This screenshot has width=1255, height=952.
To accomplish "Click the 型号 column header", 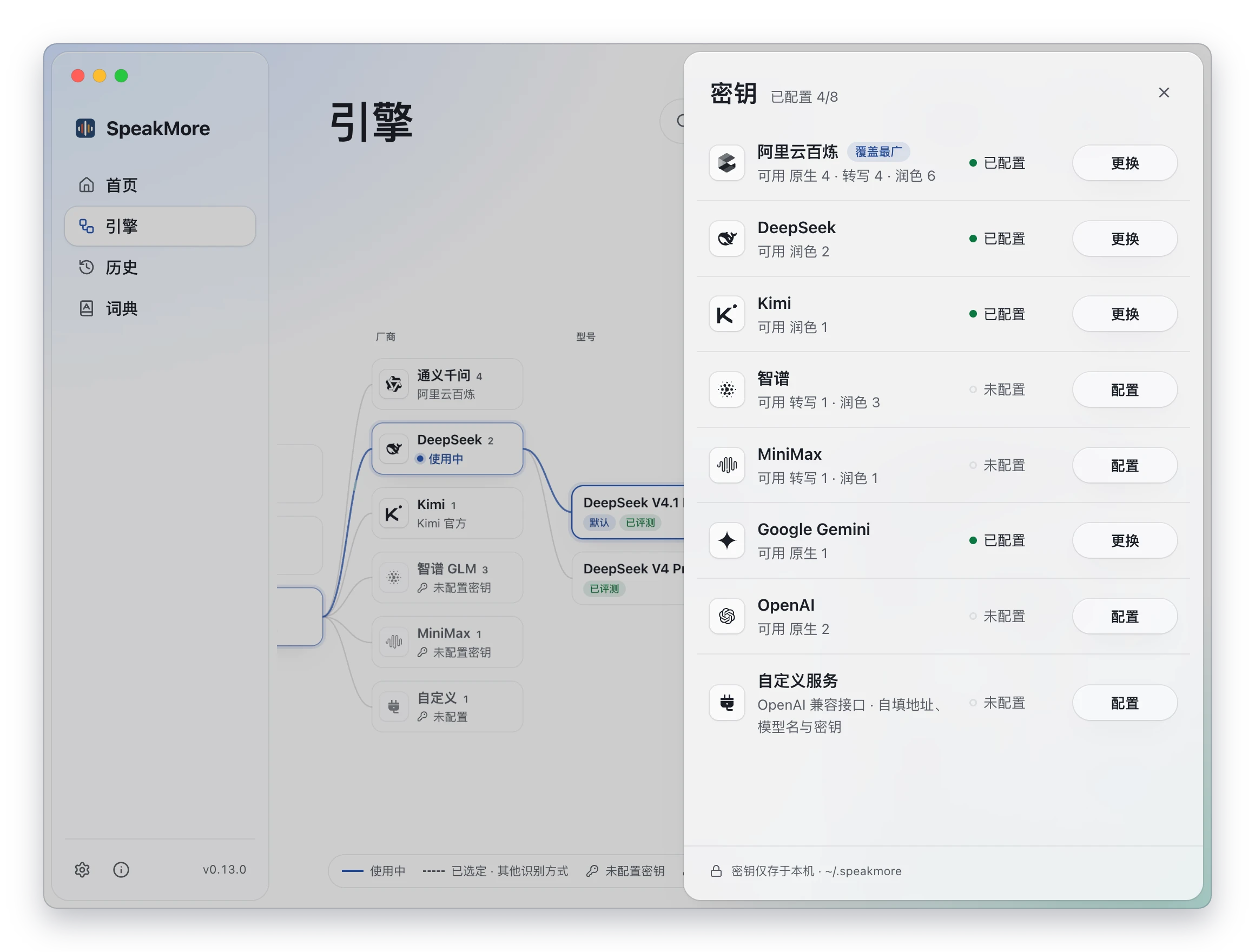I will [585, 336].
